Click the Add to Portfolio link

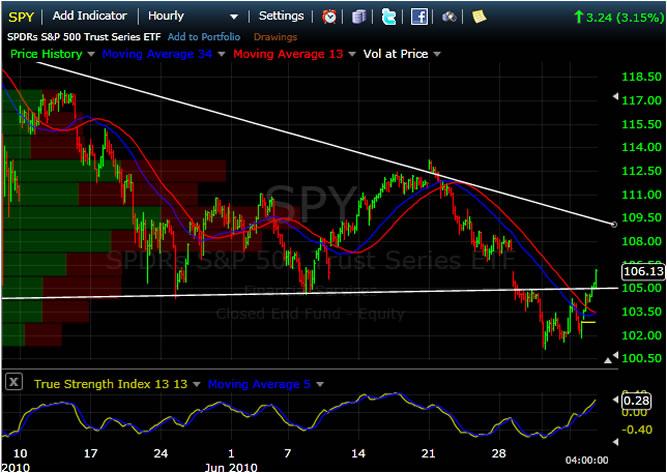pyautogui.click(x=204, y=37)
